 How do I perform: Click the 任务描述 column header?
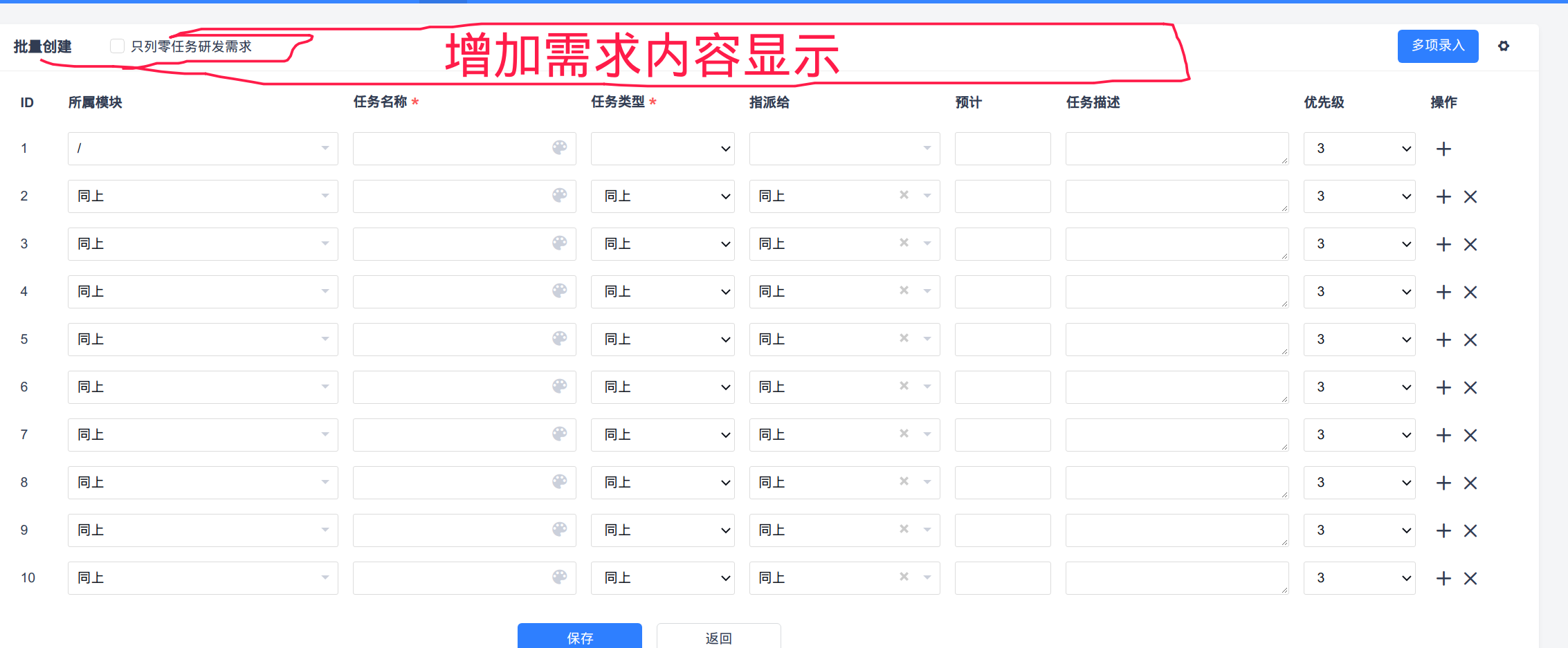pos(1093,102)
